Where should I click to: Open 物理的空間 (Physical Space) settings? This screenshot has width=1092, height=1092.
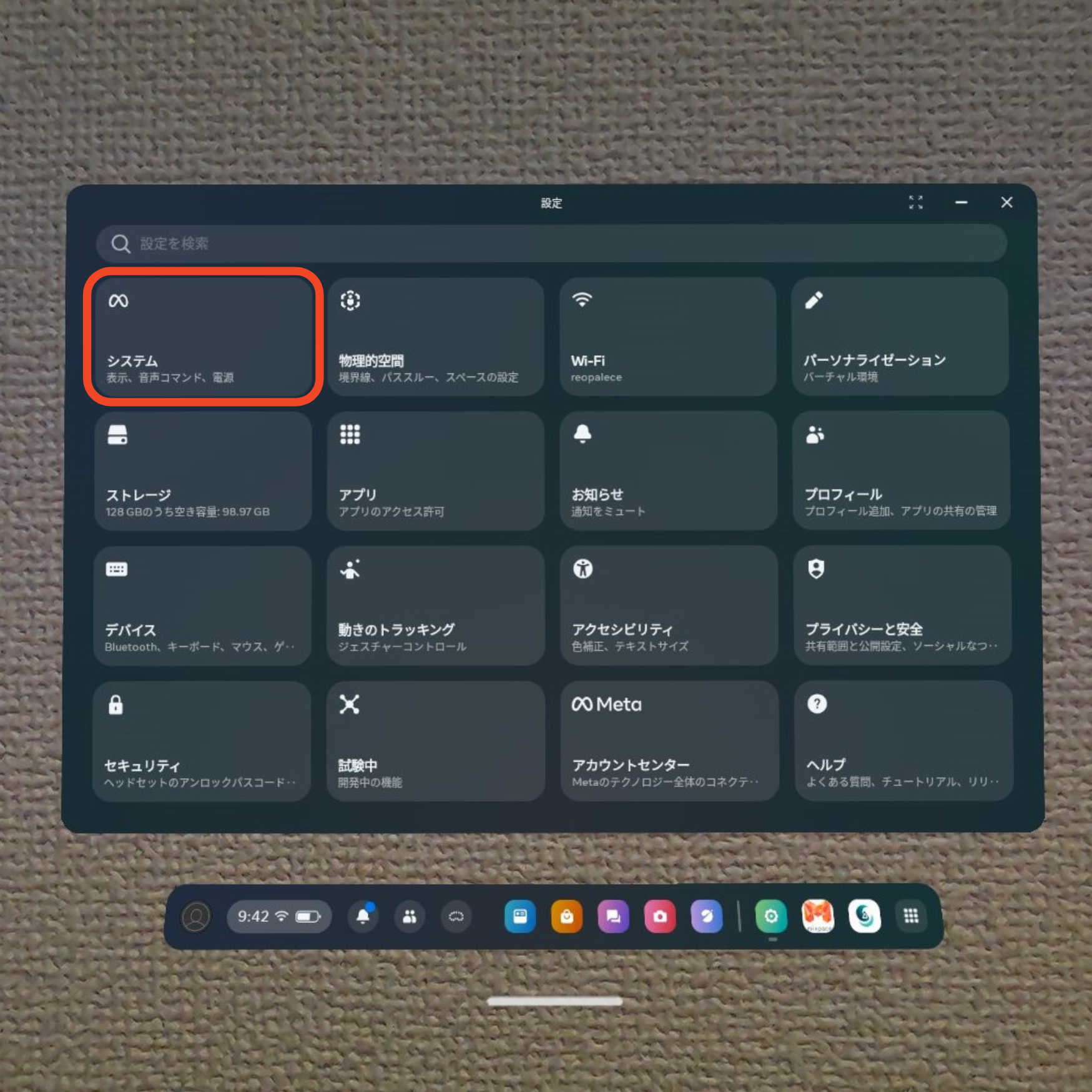[x=435, y=337]
